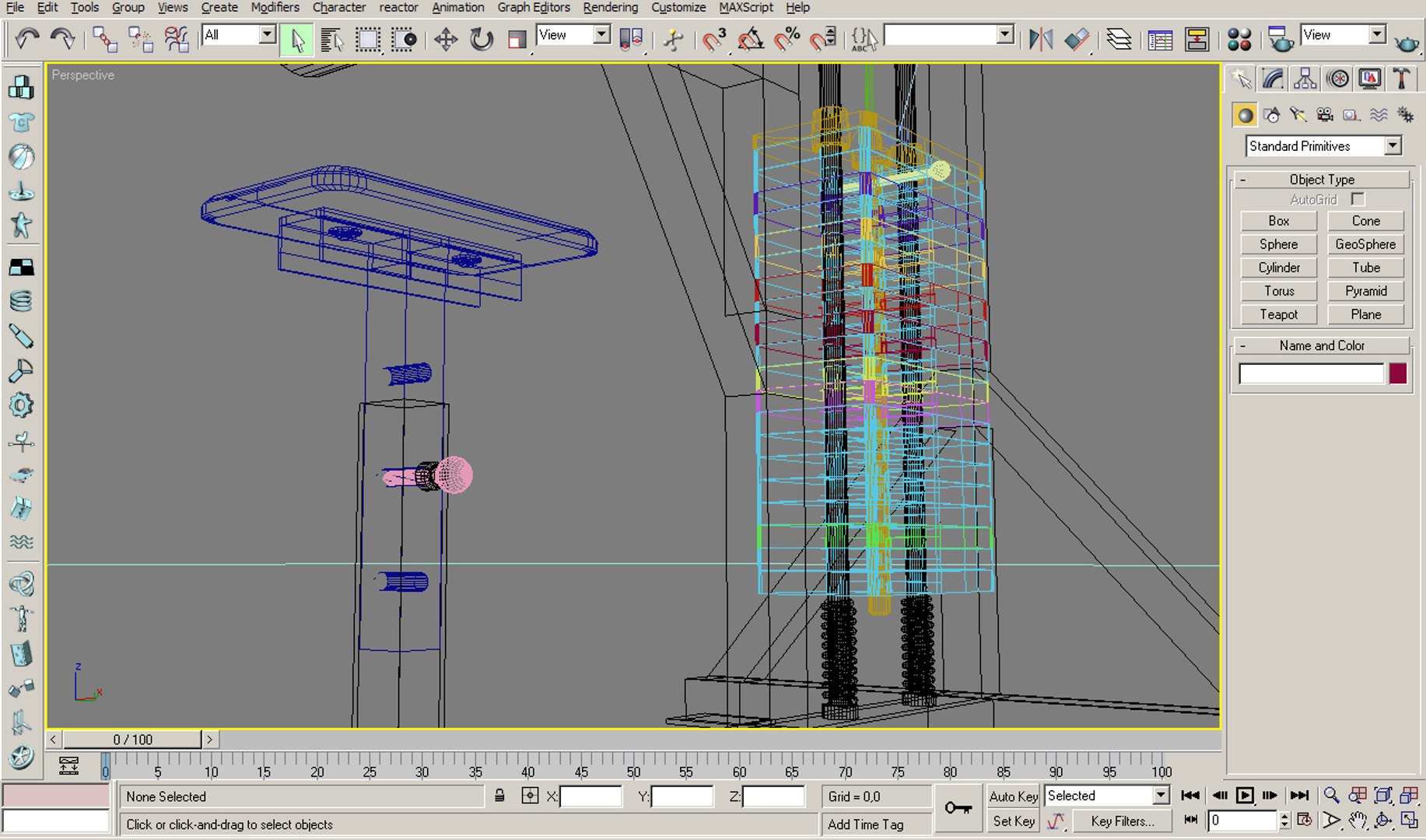Open the Time Configuration icon
This screenshot has height=840, width=1426.
[x=1305, y=821]
